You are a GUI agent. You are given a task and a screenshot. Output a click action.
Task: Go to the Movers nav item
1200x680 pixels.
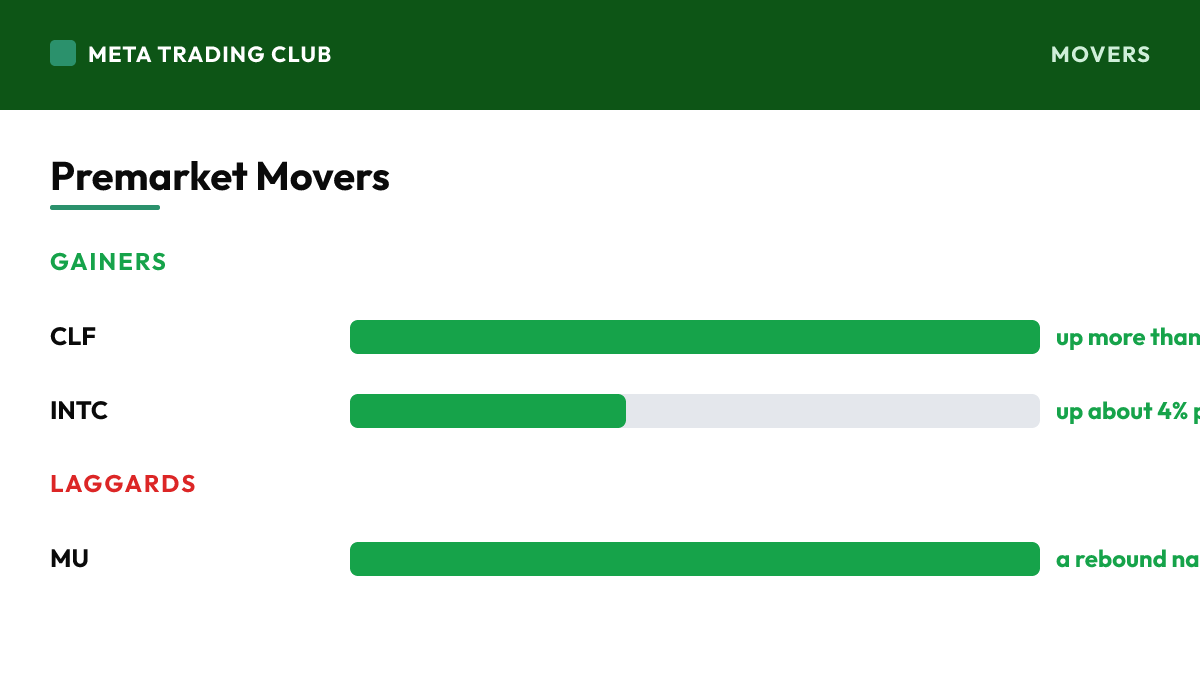pyautogui.click(x=1101, y=54)
